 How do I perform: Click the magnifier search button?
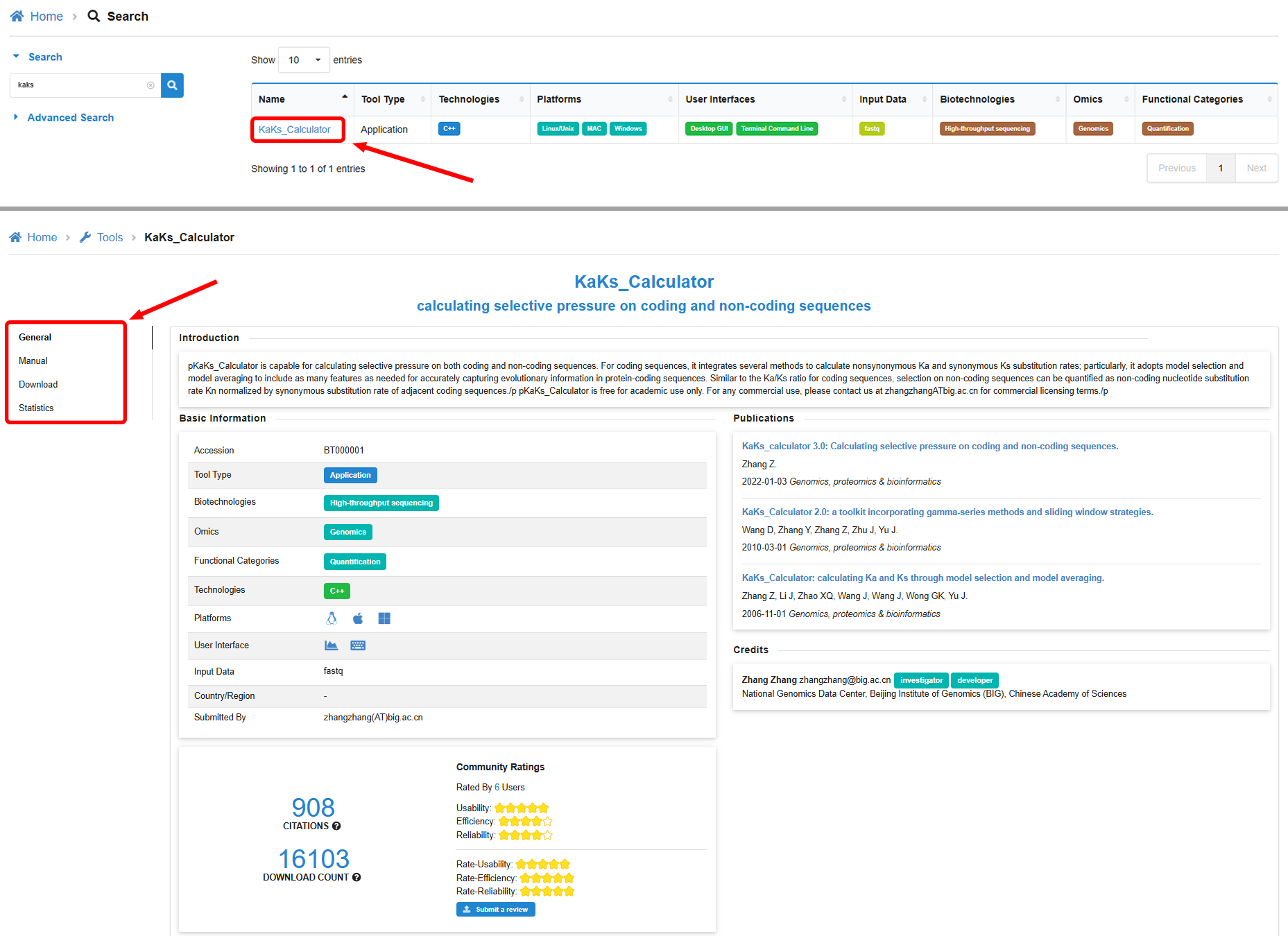tap(172, 85)
